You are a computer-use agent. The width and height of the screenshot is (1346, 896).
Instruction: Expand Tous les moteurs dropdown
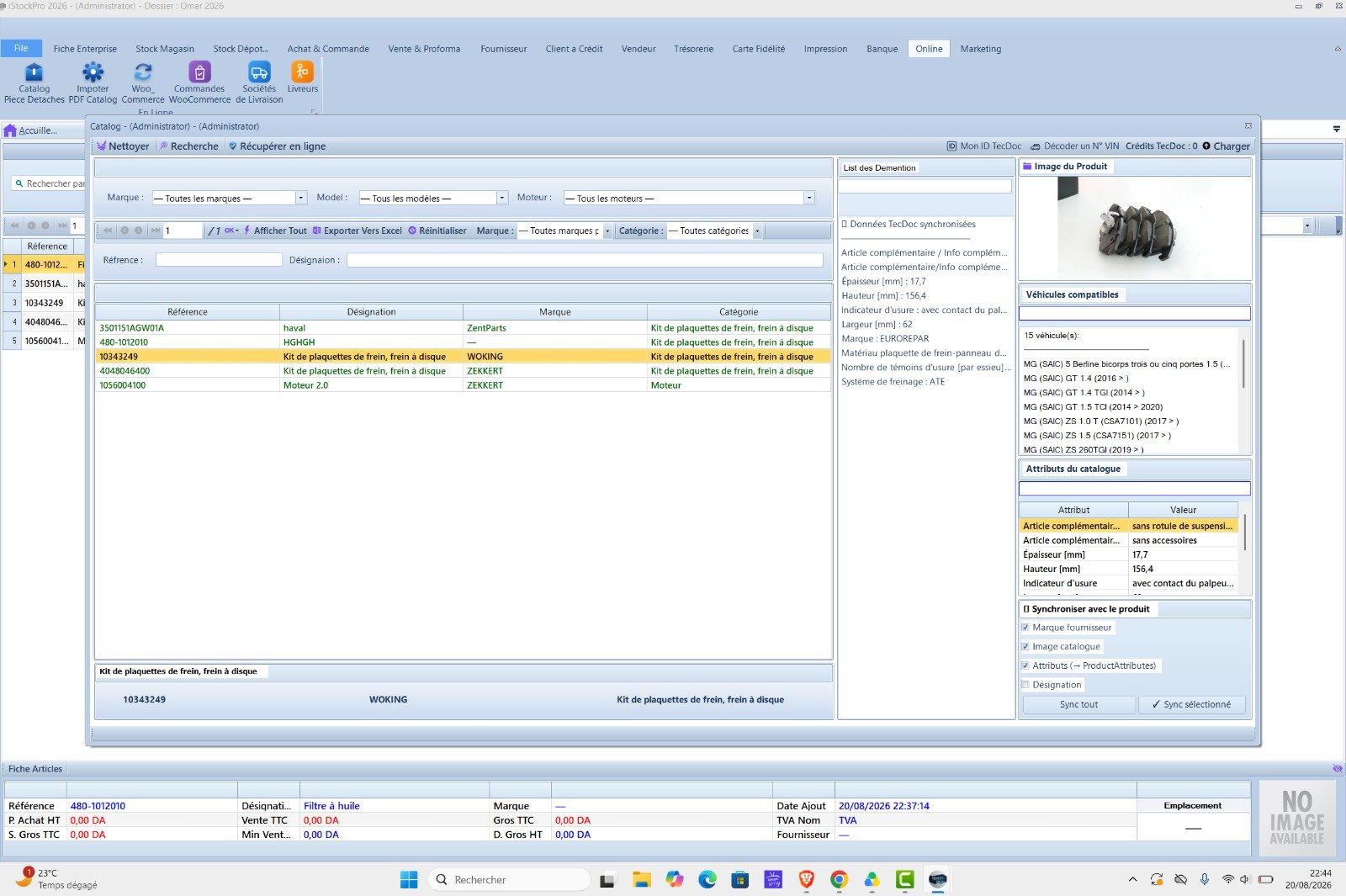pyautogui.click(x=809, y=198)
